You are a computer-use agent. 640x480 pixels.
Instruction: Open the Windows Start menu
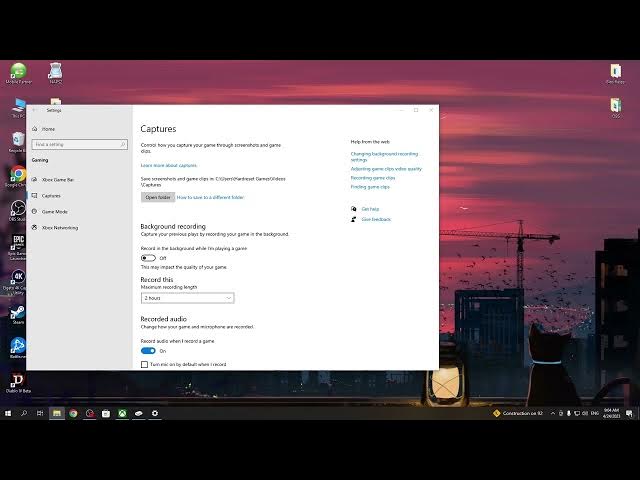point(8,413)
